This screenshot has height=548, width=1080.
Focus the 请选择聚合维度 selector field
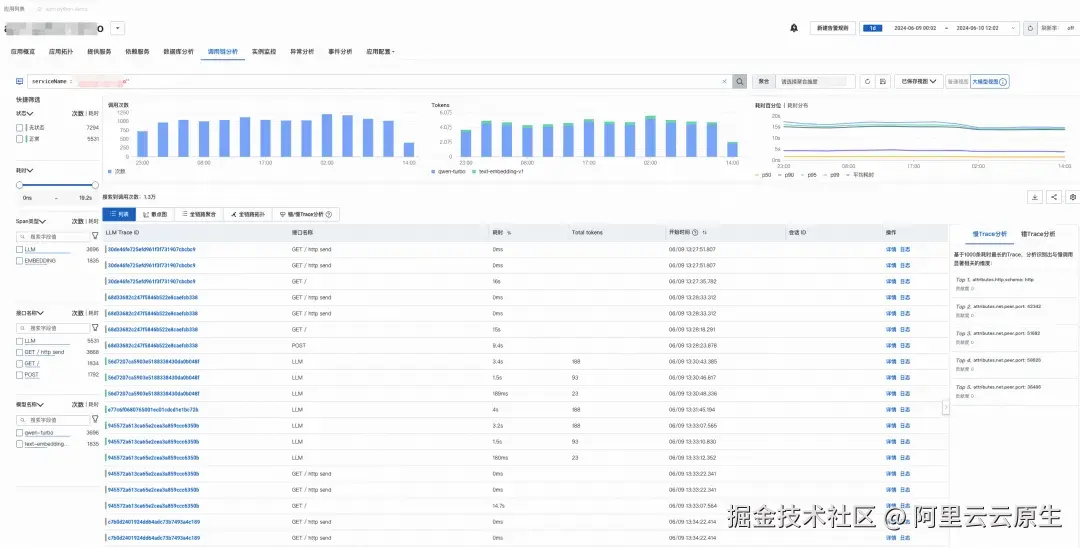point(816,81)
